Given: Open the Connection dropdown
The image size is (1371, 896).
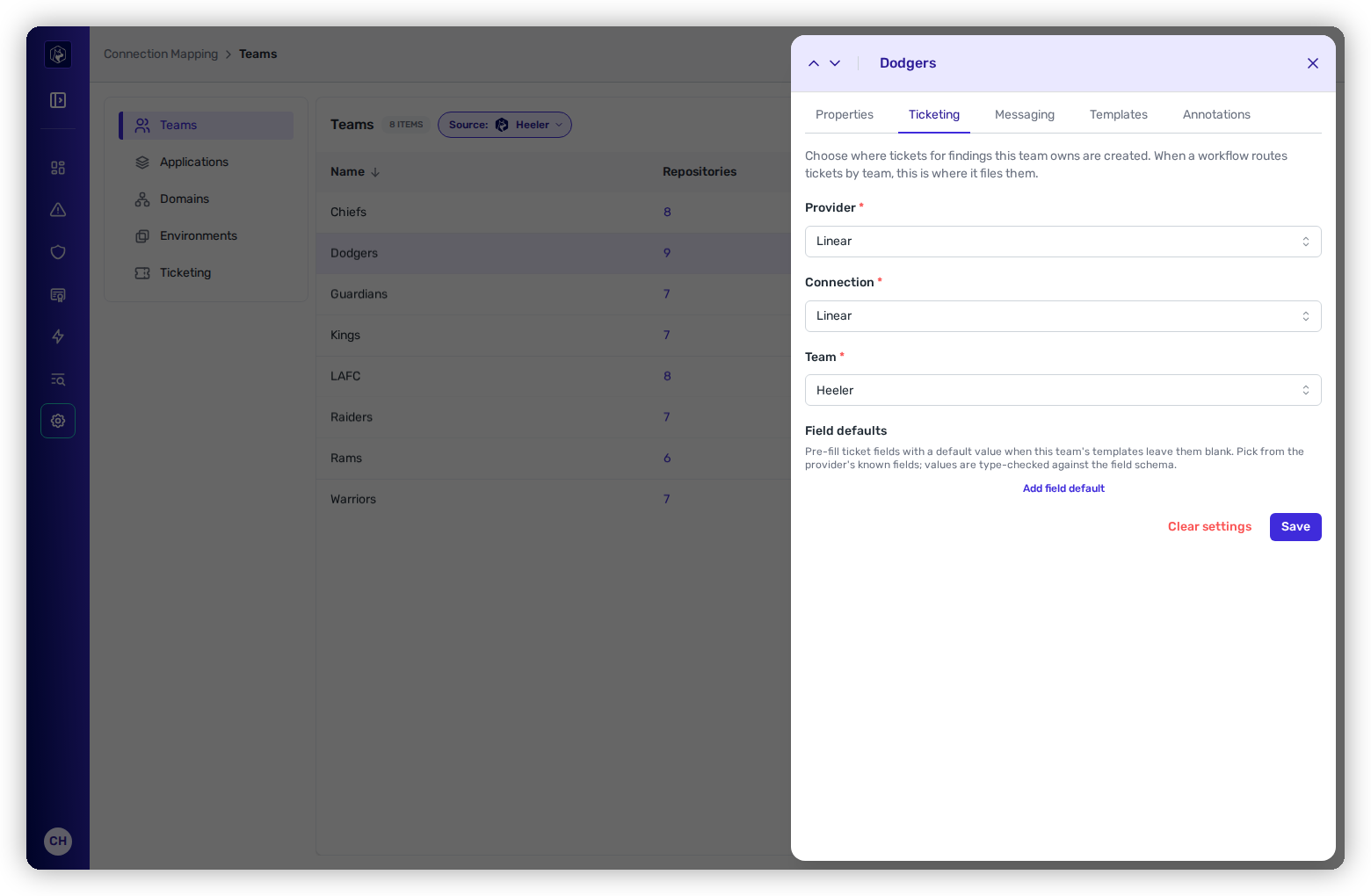Looking at the screenshot, I should pyautogui.click(x=1063, y=316).
